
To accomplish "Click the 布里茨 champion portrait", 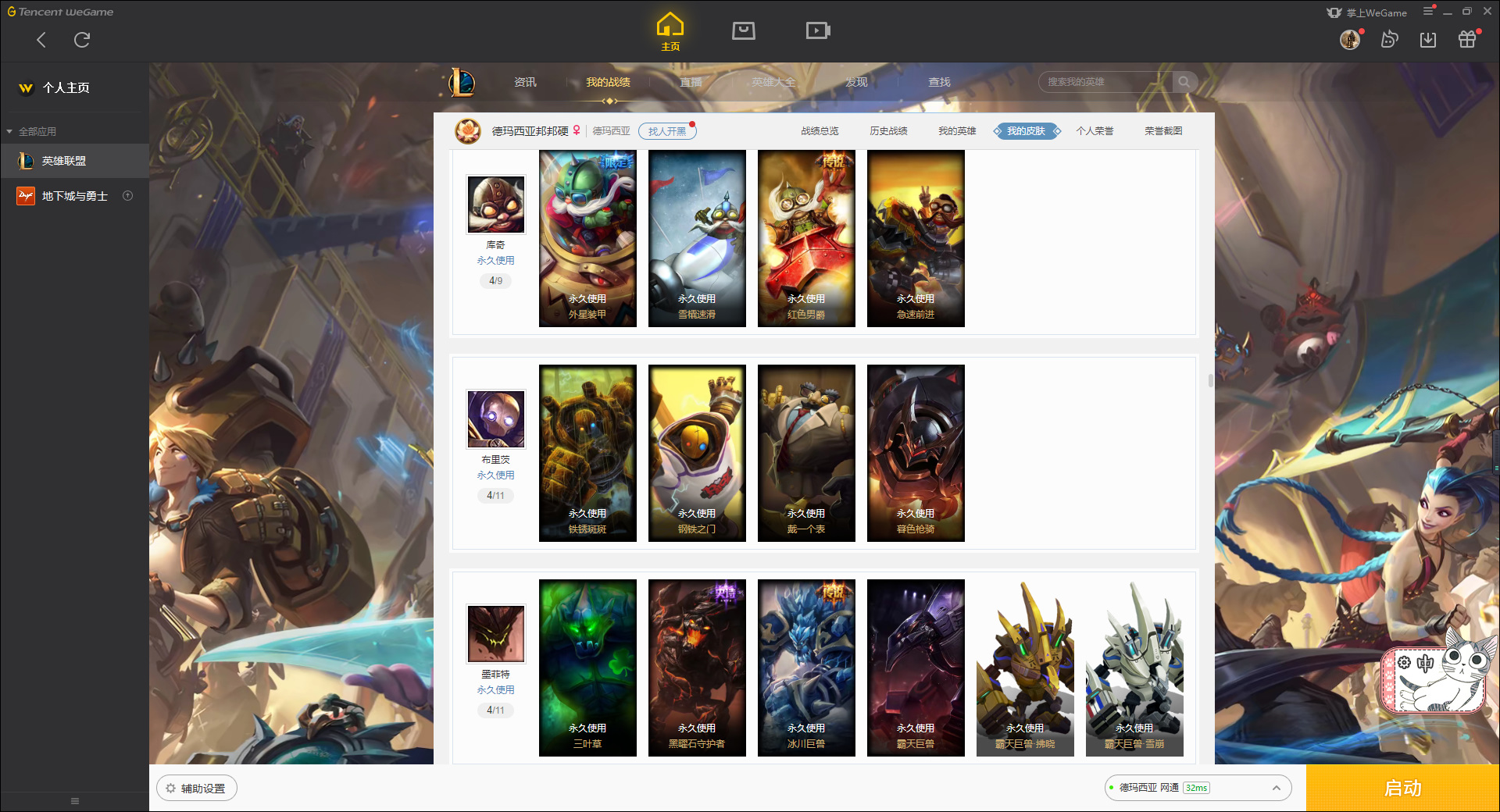I will pyautogui.click(x=496, y=419).
